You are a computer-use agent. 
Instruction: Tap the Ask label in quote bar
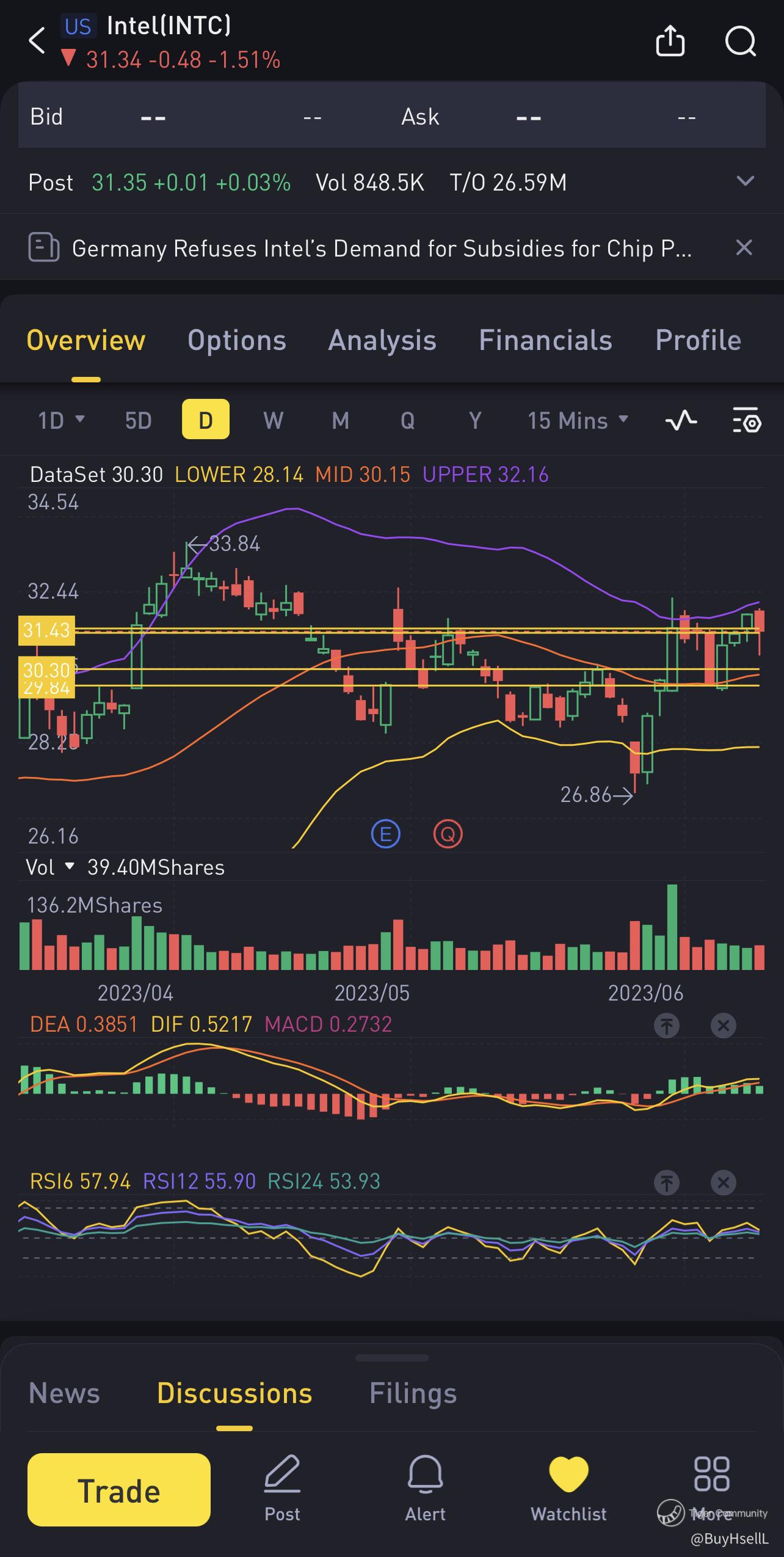pyautogui.click(x=420, y=117)
